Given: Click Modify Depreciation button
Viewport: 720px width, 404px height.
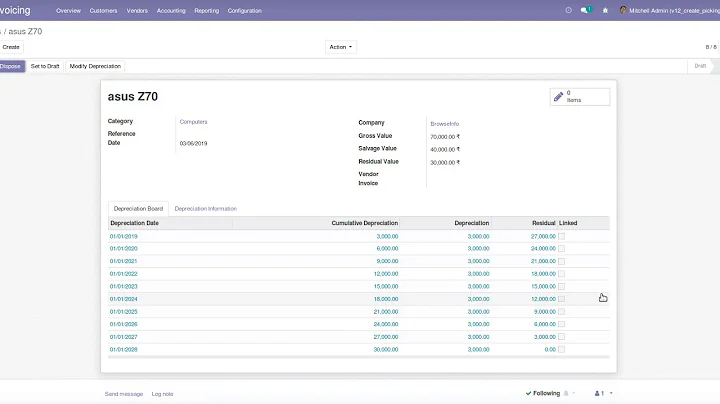Looking at the screenshot, I should 95,66.
